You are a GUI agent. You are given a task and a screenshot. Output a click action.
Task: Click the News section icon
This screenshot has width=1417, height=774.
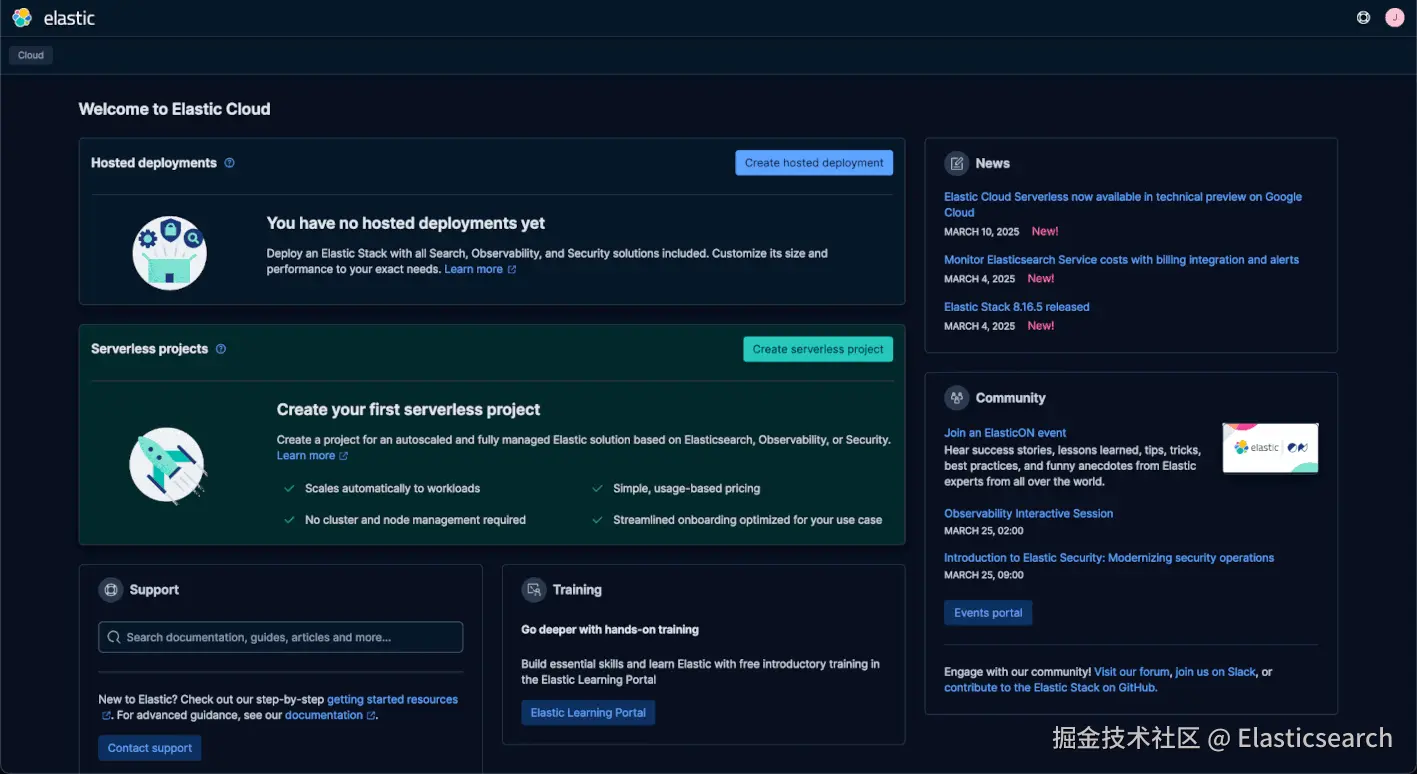957,163
